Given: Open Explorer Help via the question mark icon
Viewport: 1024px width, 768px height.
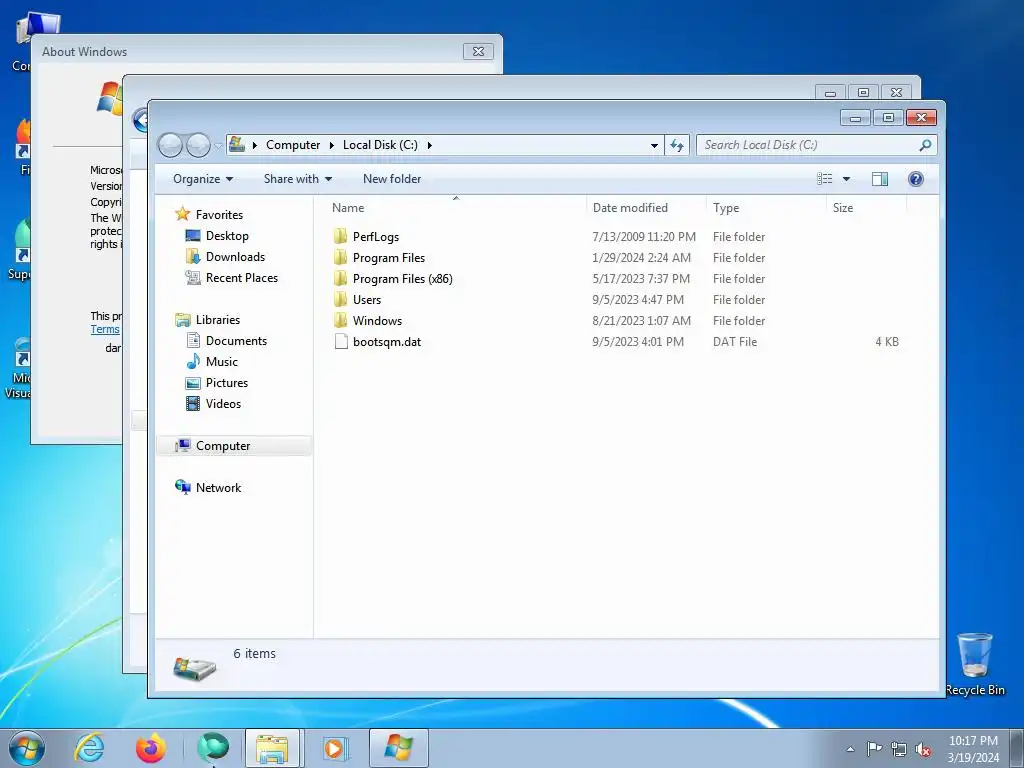Looking at the screenshot, I should pos(916,179).
